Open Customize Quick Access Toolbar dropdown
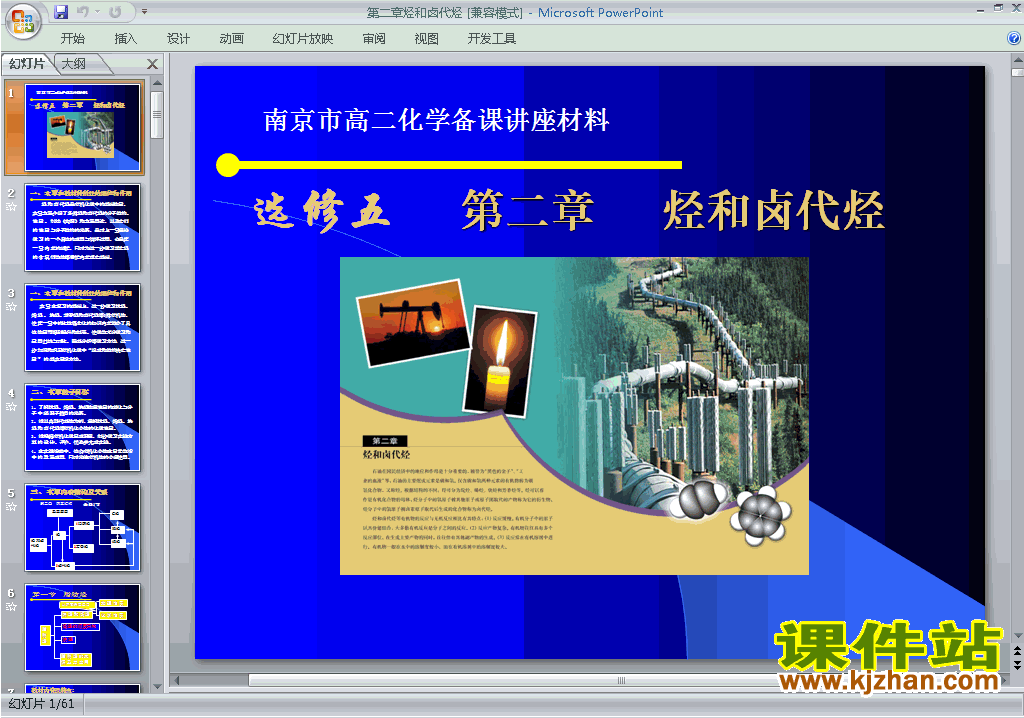1024x718 pixels. [144, 12]
